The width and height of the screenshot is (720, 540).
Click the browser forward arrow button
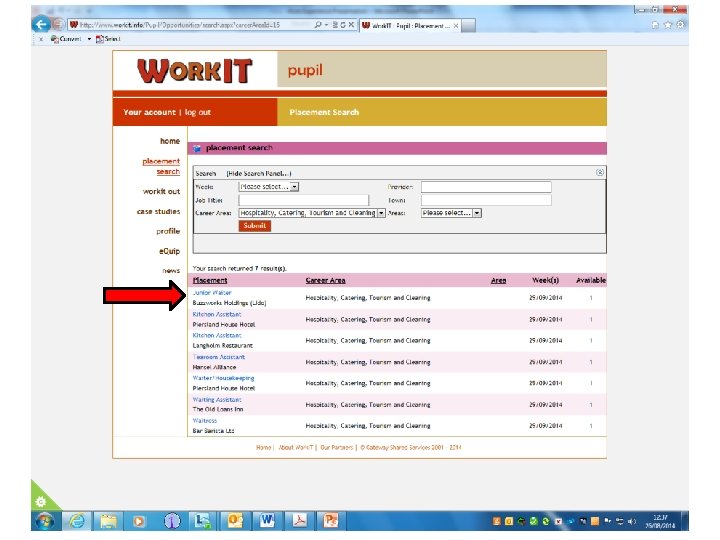click(58, 24)
